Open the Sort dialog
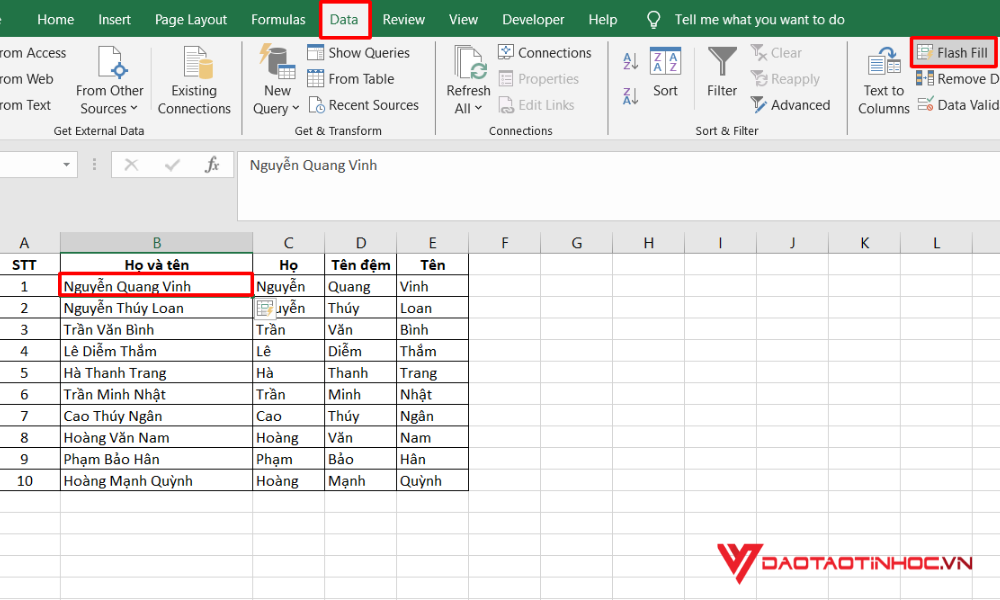1000x600 pixels. [665, 72]
